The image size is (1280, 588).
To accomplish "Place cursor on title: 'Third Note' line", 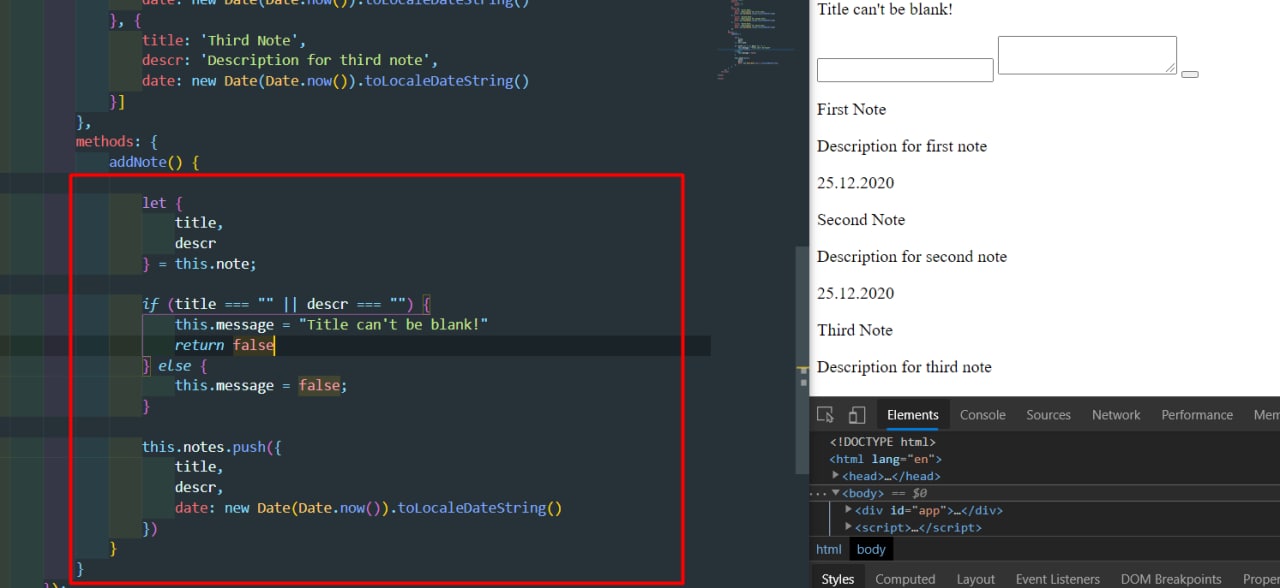I will click(x=223, y=40).
